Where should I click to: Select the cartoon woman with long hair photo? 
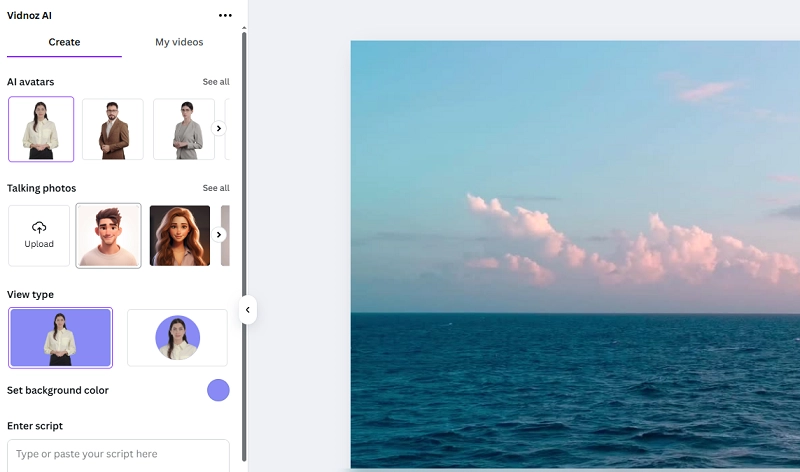pos(180,236)
